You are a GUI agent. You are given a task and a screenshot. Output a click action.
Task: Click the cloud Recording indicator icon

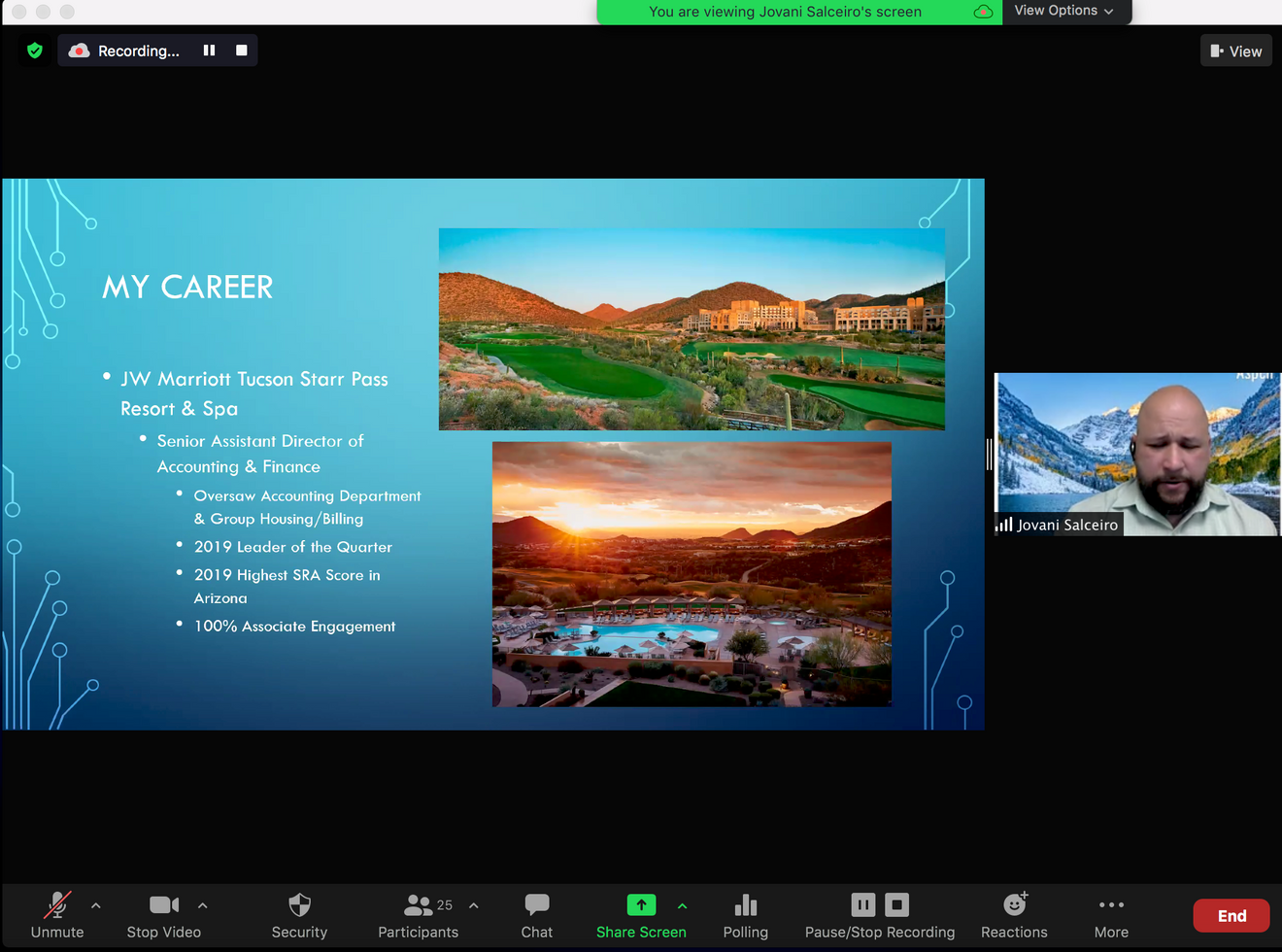80,51
